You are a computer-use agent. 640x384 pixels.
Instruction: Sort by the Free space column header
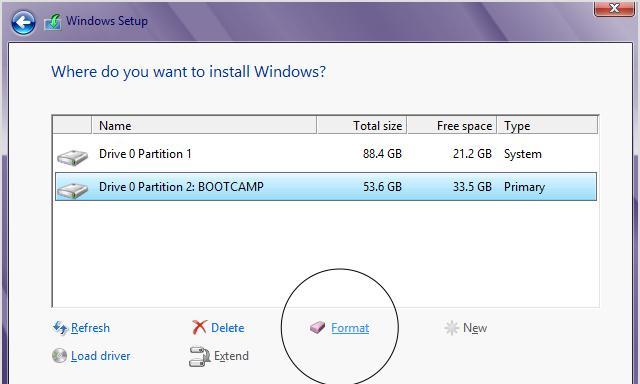click(452, 125)
